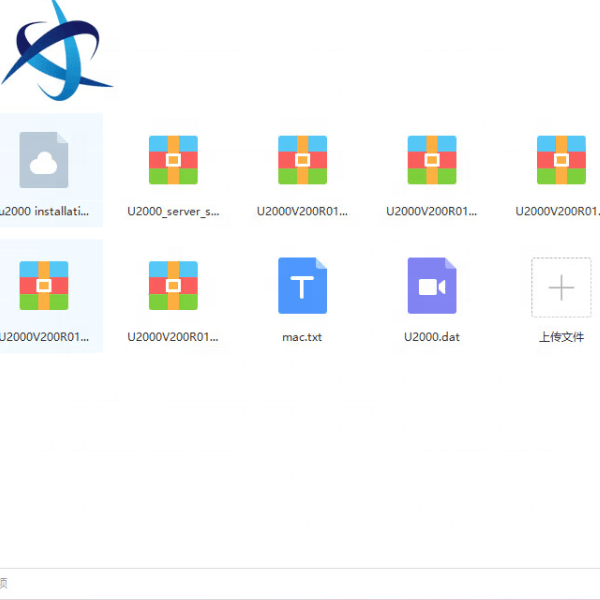This screenshot has height=600, width=600.
Task: Click the U2000_server_s... file name text
Action: tap(173, 212)
